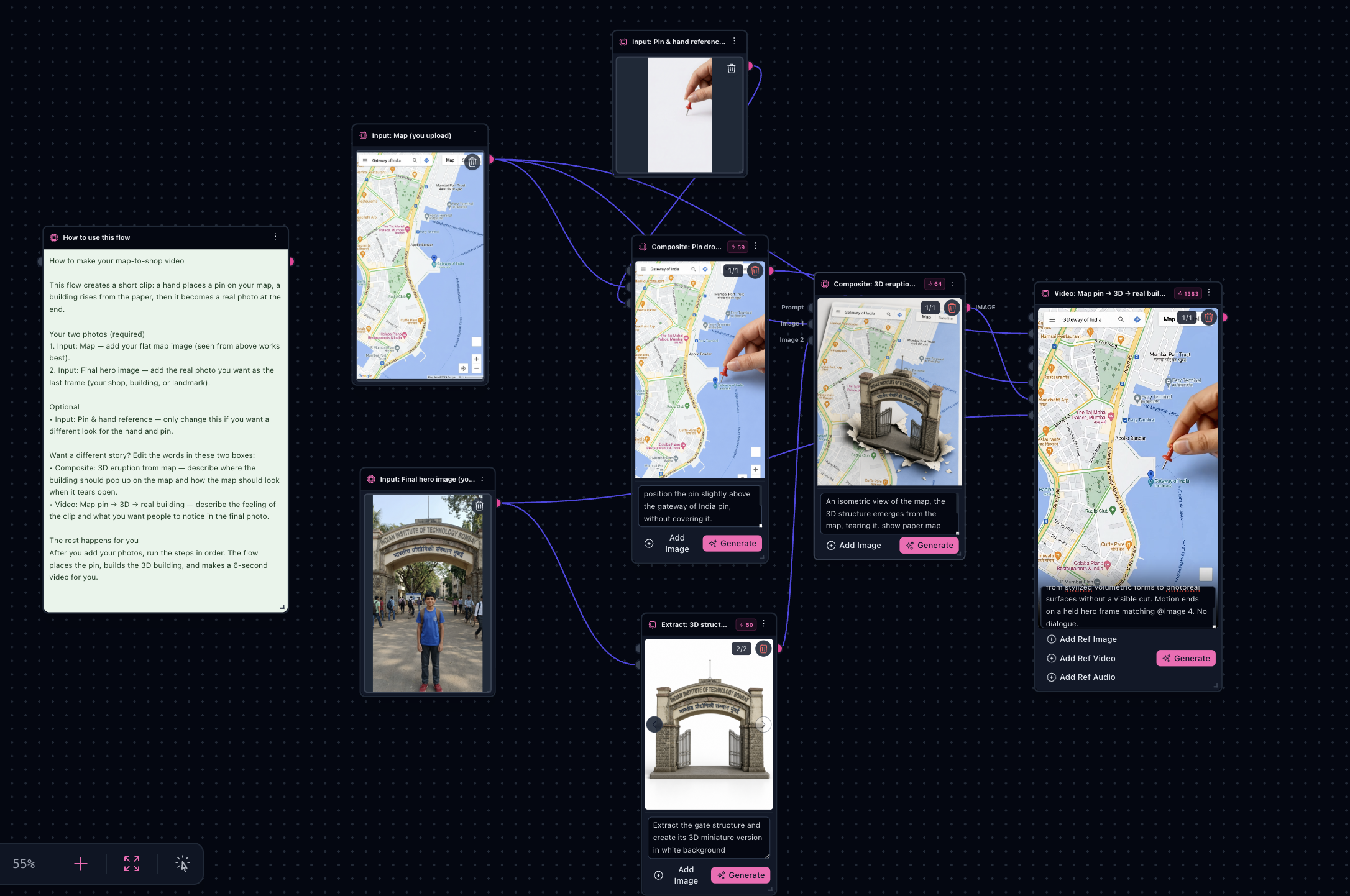
Task: Open the options menu on the How to use this flow node
Action: point(275,237)
